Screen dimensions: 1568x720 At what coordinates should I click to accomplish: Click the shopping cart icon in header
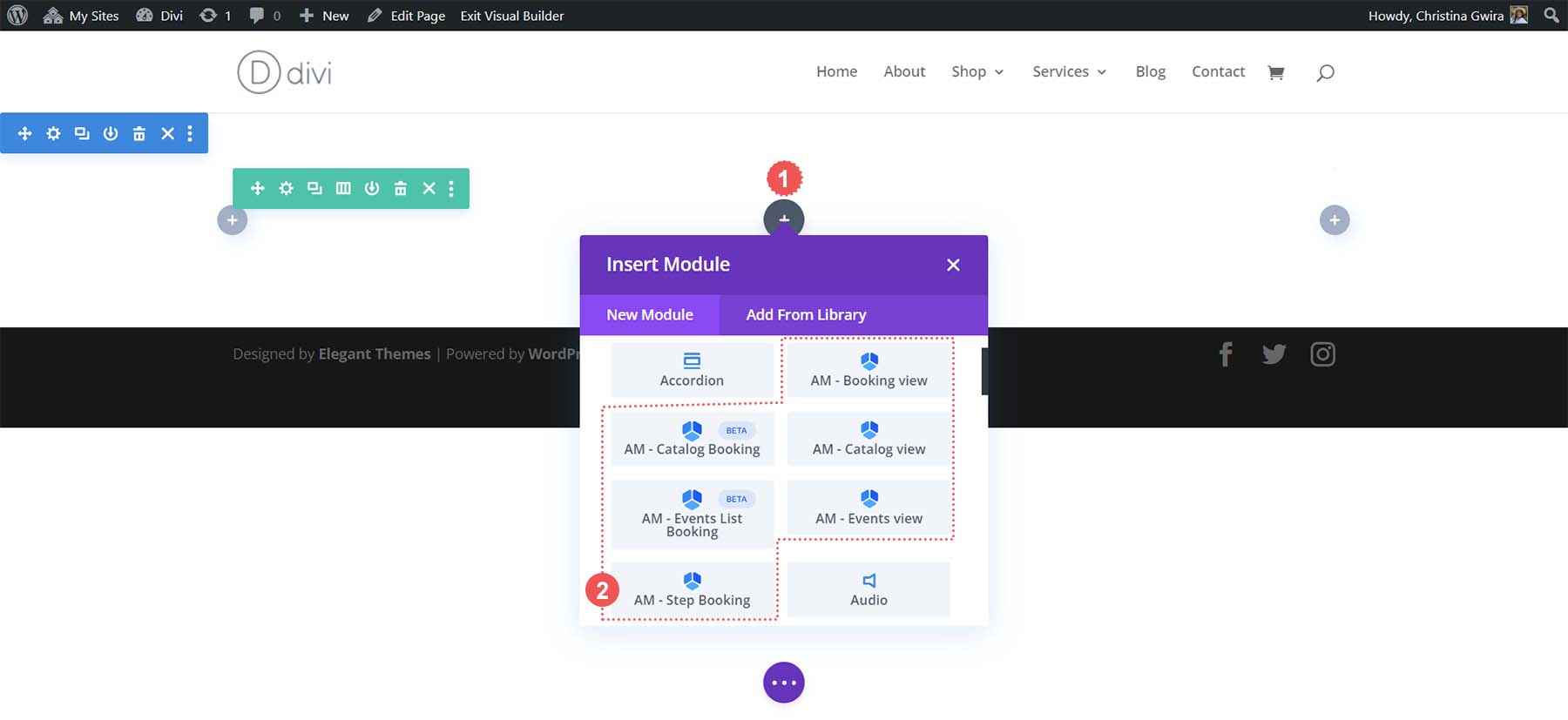(x=1275, y=72)
